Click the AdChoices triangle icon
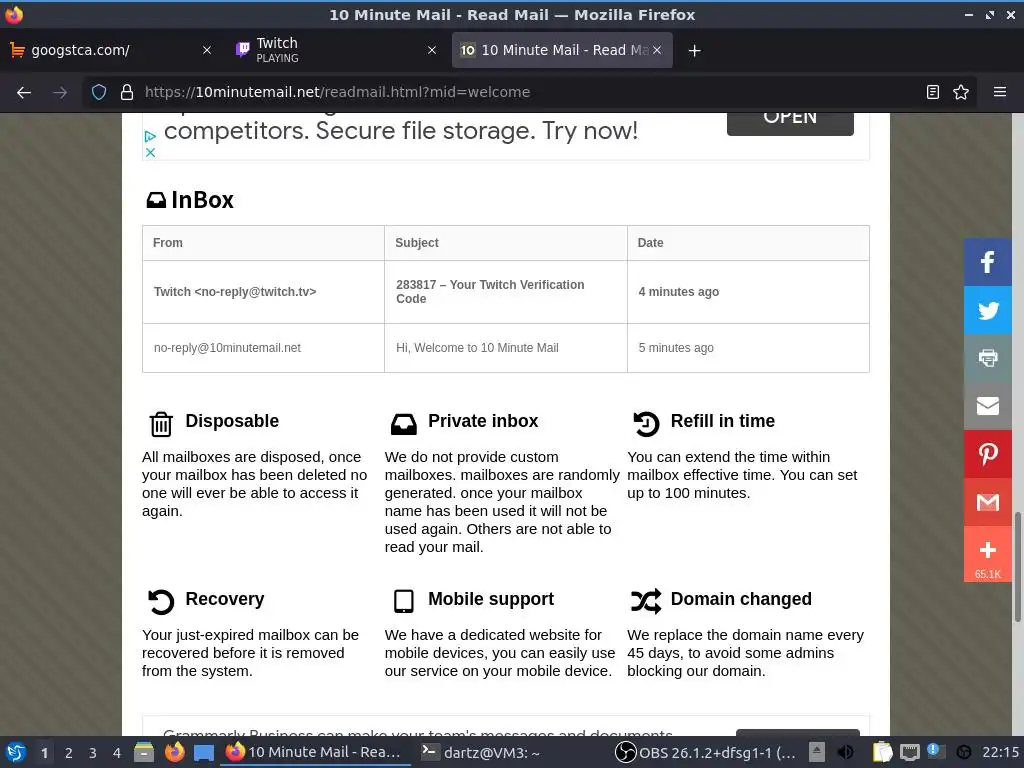 pos(150,136)
